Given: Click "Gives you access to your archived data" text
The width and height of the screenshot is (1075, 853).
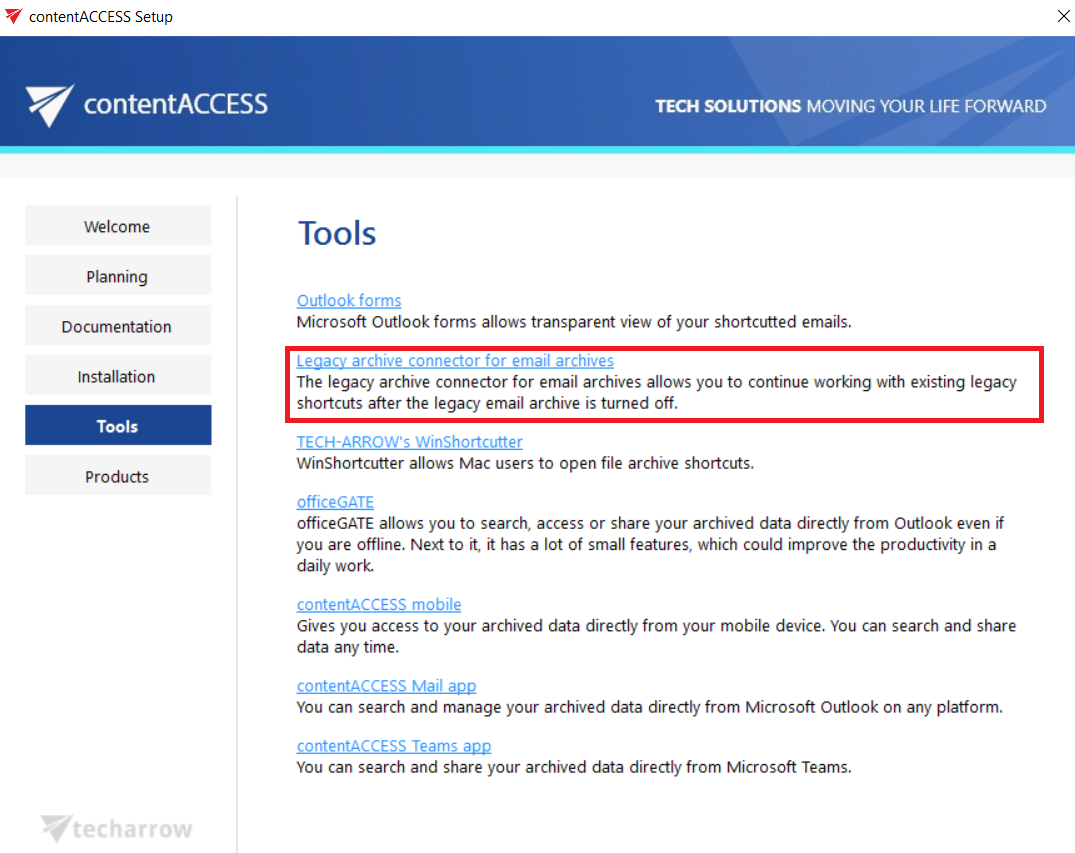Looking at the screenshot, I should point(656,636).
